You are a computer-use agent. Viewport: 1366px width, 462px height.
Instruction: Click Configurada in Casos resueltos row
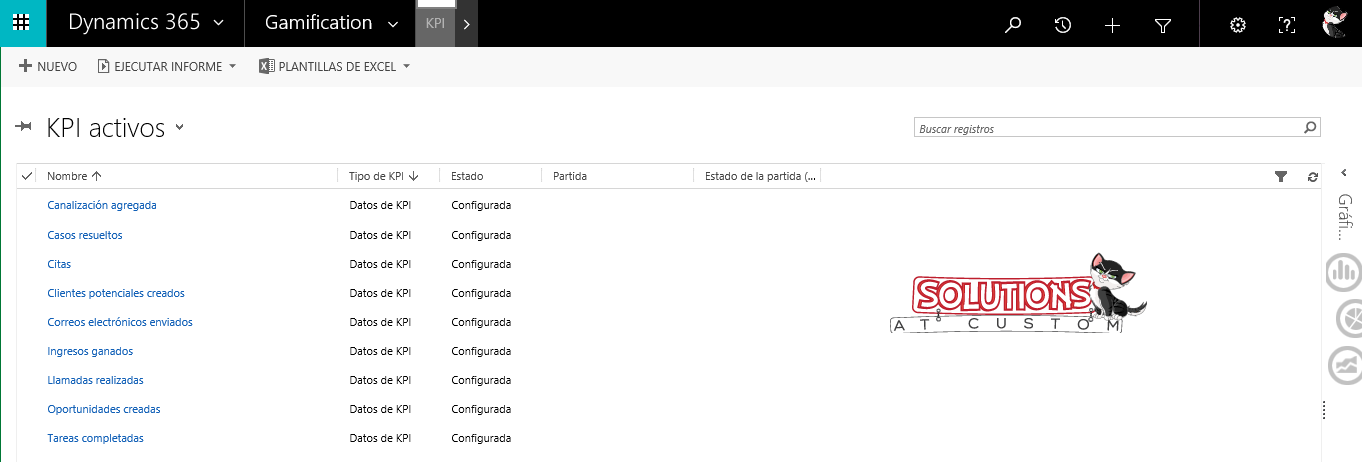point(481,235)
